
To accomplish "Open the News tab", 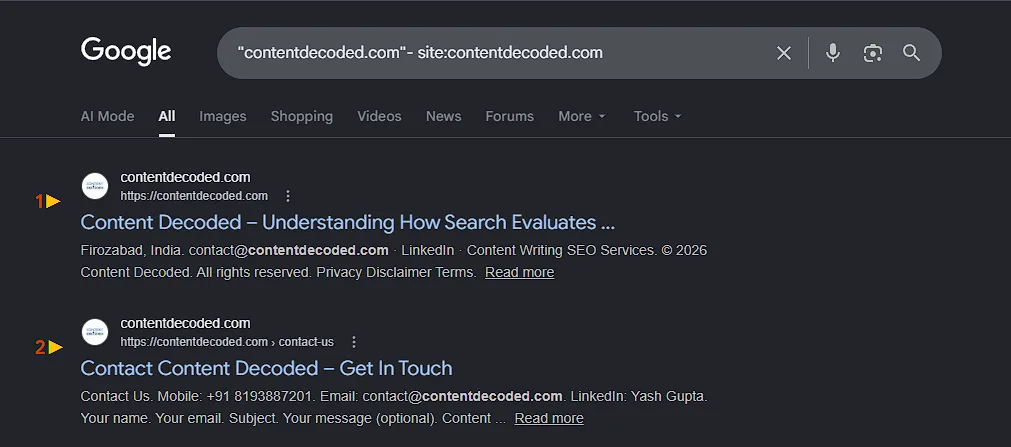I will click(x=444, y=116).
